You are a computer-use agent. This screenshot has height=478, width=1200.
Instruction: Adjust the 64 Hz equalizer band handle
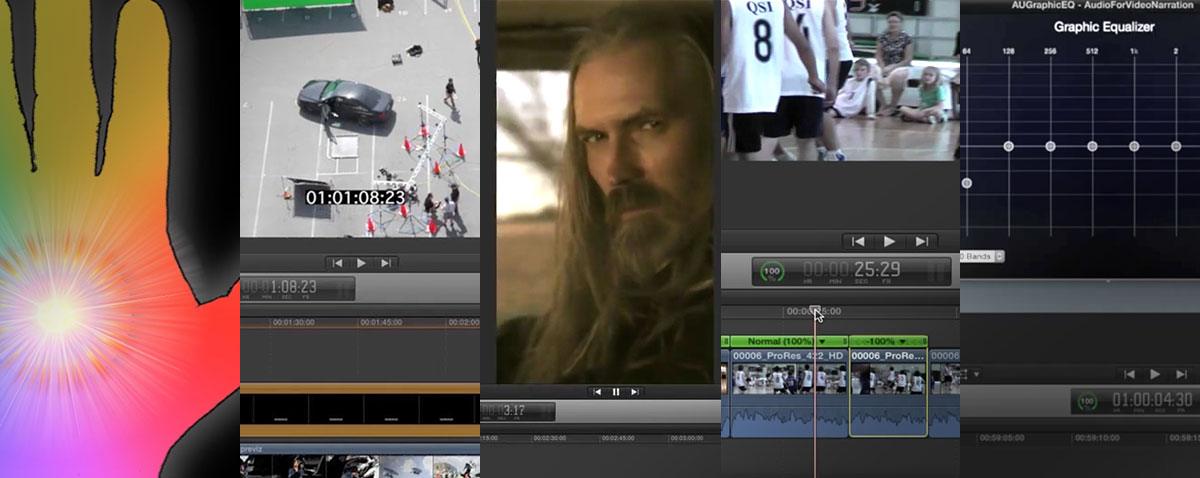tap(966, 183)
